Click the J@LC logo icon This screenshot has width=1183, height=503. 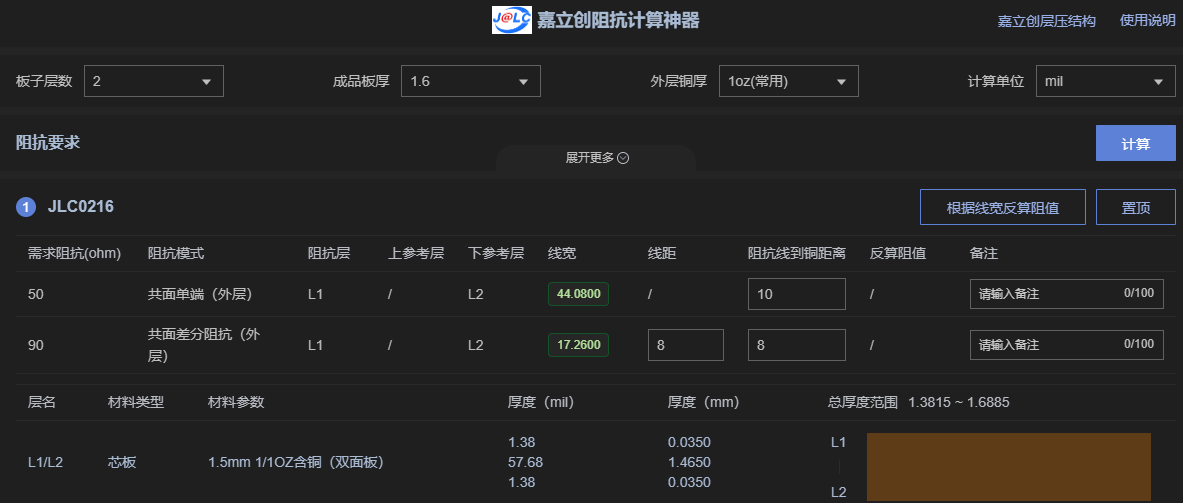coord(512,20)
